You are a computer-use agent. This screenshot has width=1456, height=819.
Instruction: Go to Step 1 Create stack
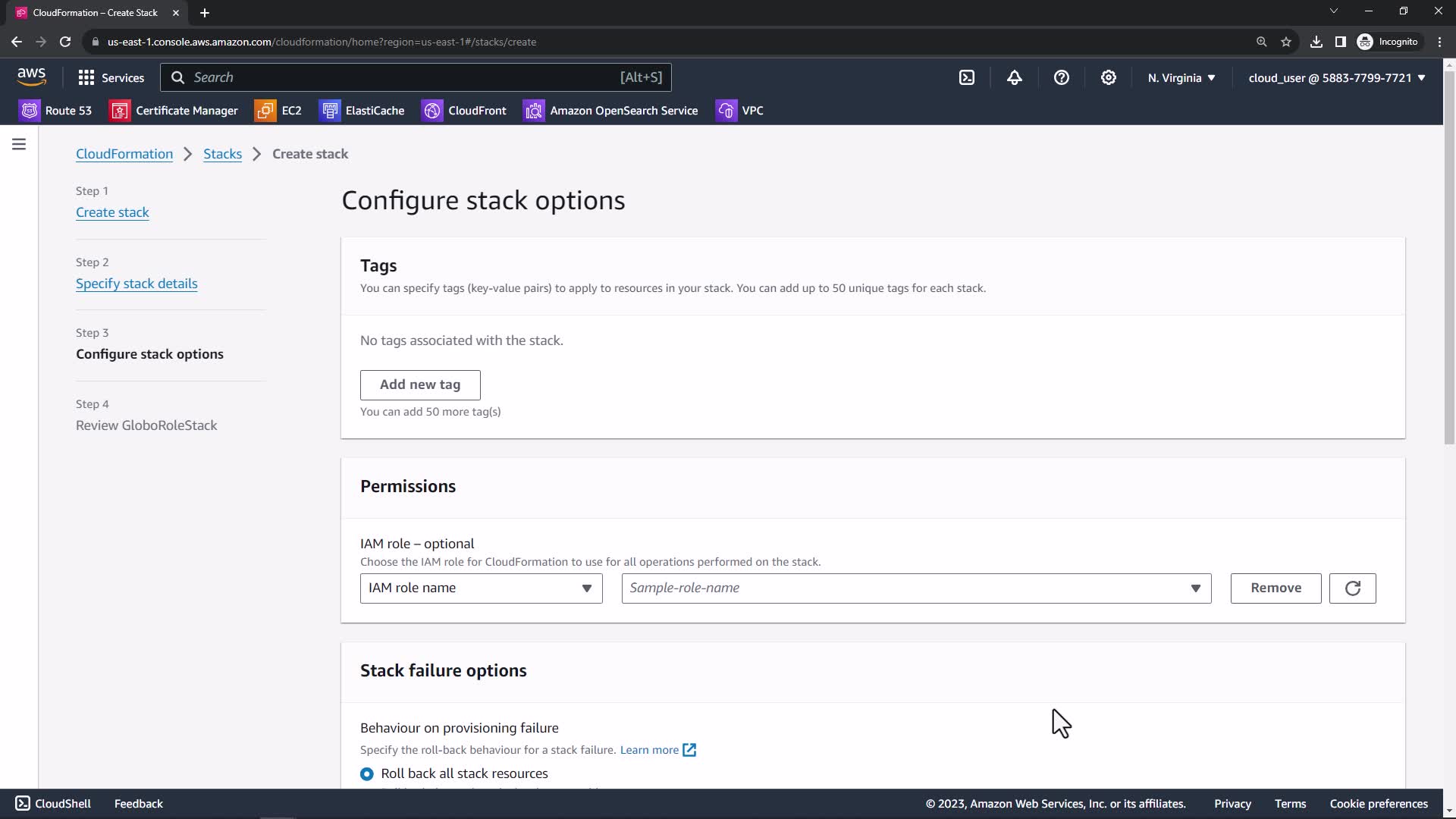pos(112,212)
